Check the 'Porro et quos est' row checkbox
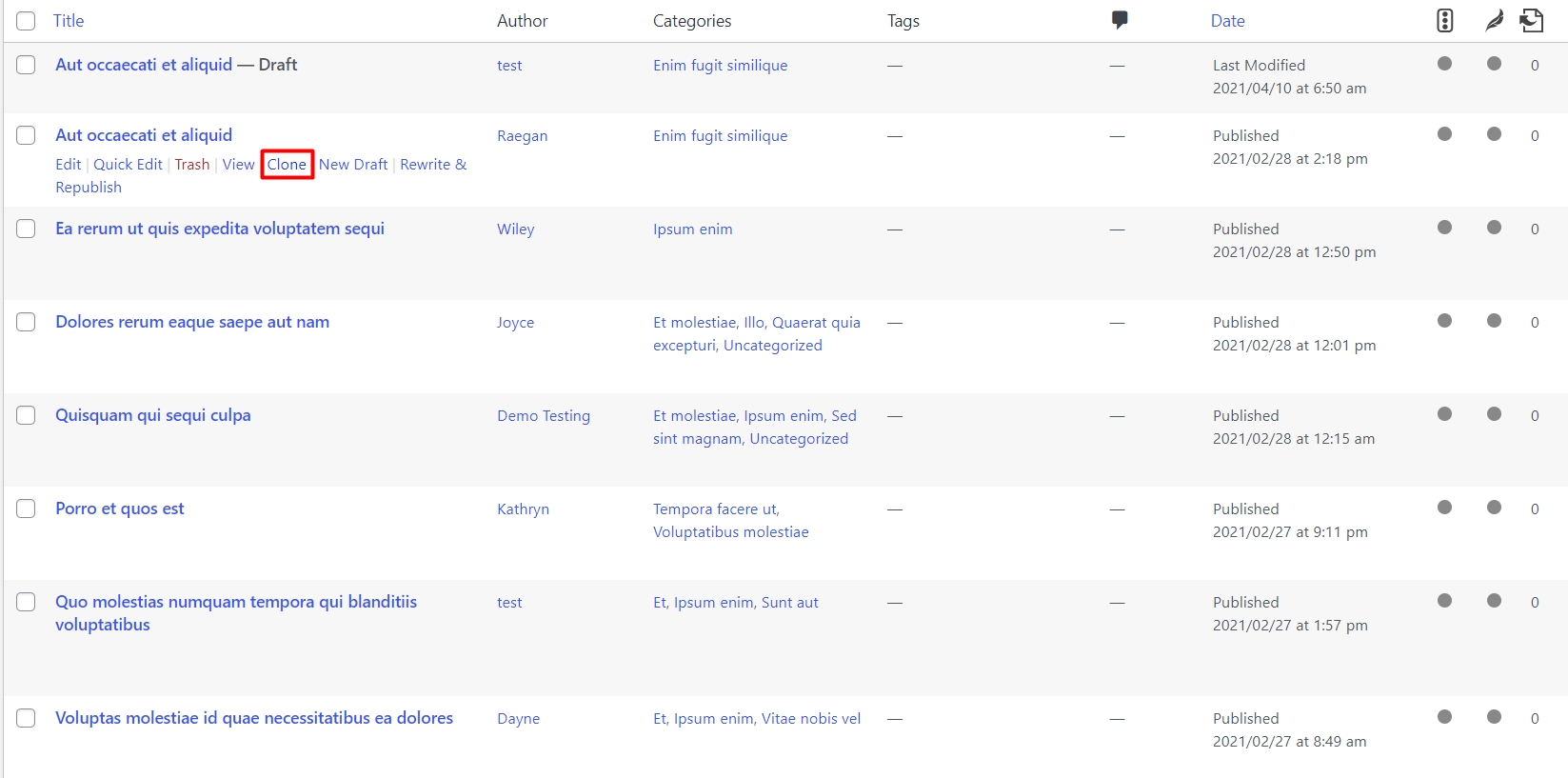 point(26,509)
